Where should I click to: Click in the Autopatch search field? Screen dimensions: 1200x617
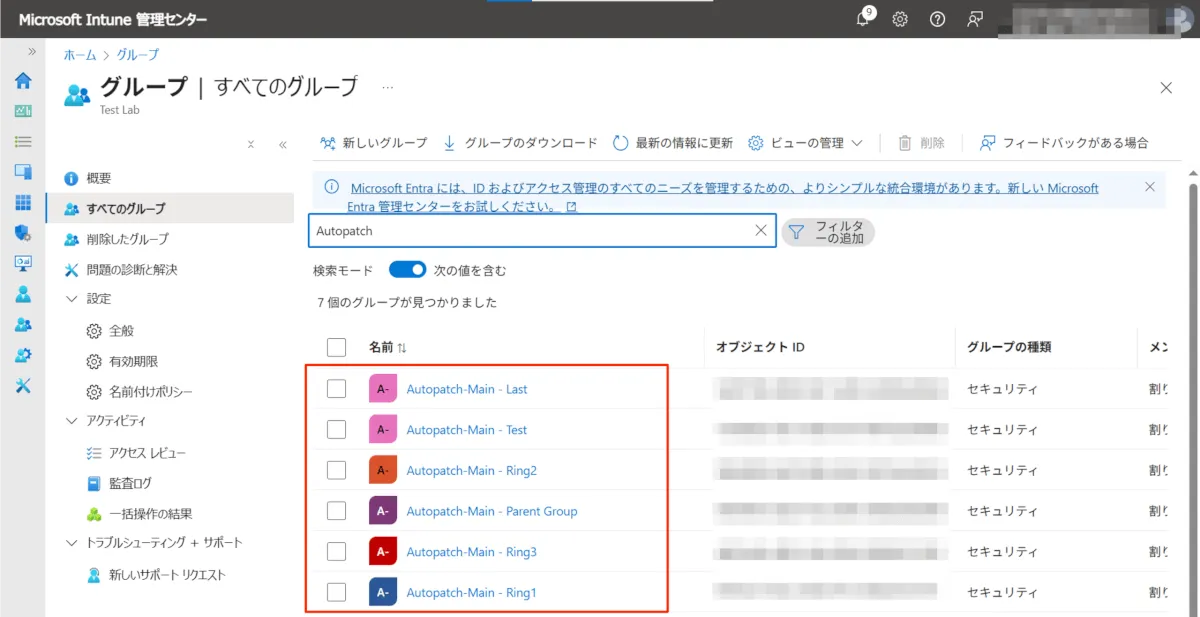[x=530, y=231]
